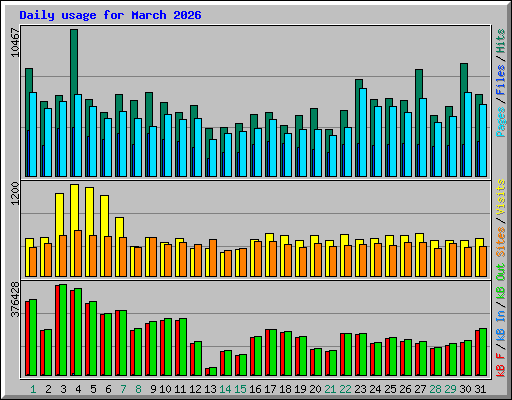512x400 pixels.
Task: Select day 27 on the x-axis
Action: coord(420,389)
